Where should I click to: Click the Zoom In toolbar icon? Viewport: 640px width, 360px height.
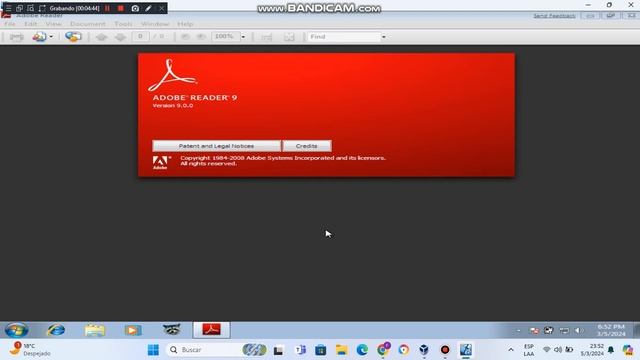pyautogui.click(x=201, y=37)
